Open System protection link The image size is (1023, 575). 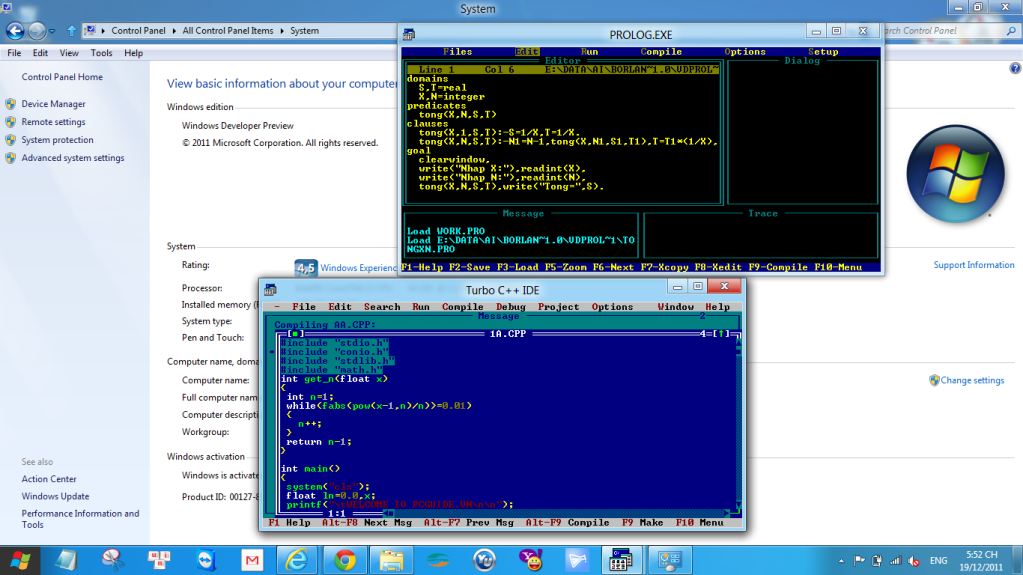[x=57, y=140]
